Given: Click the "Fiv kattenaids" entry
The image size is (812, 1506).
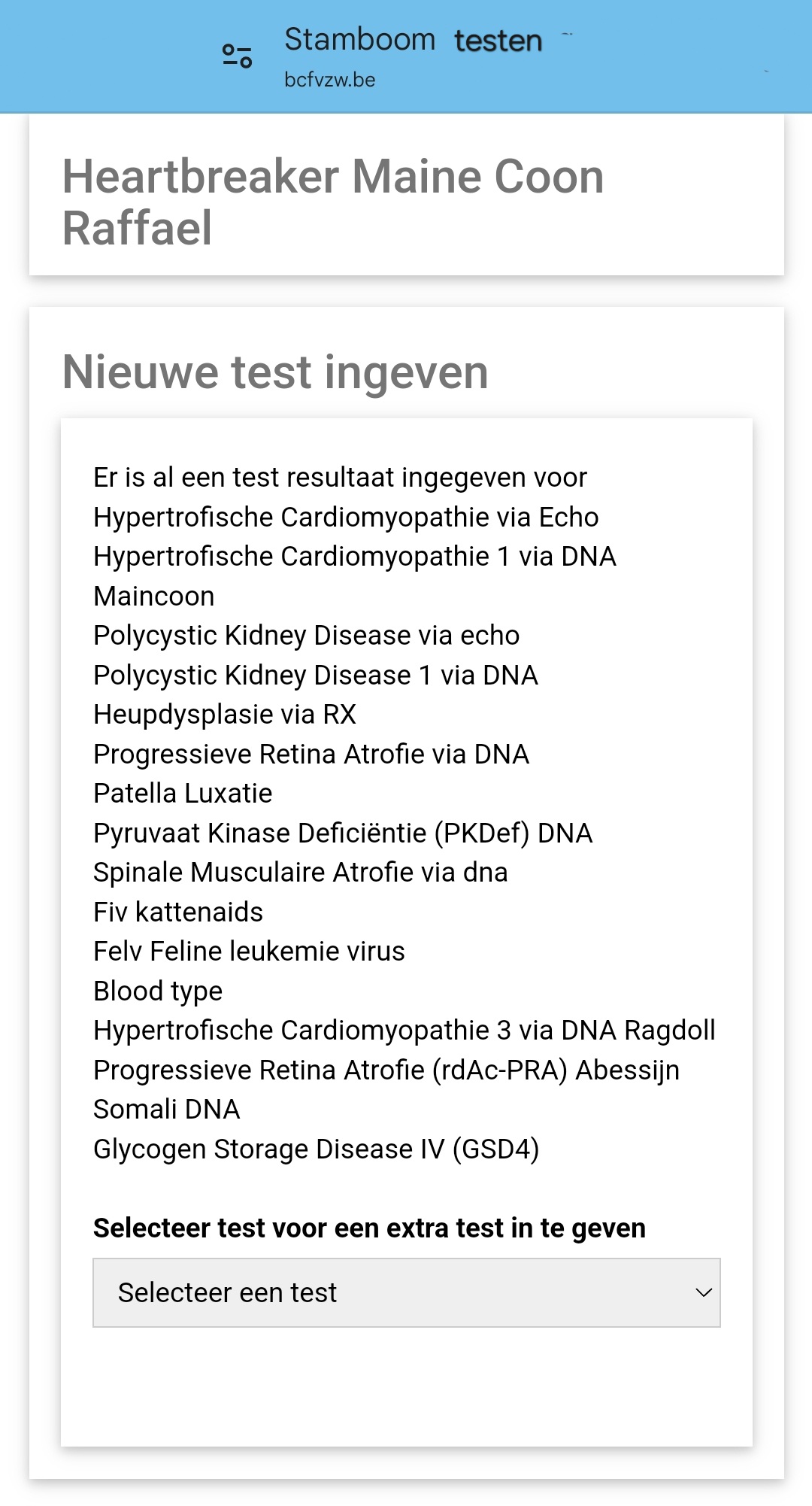Looking at the screenshot, I should coord(178,912).
